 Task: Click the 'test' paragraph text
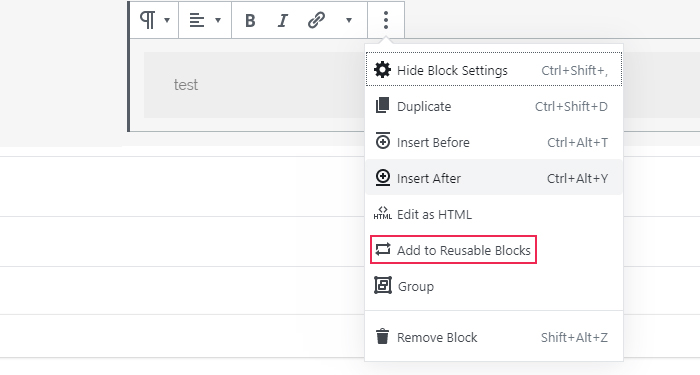coord(186,85)
